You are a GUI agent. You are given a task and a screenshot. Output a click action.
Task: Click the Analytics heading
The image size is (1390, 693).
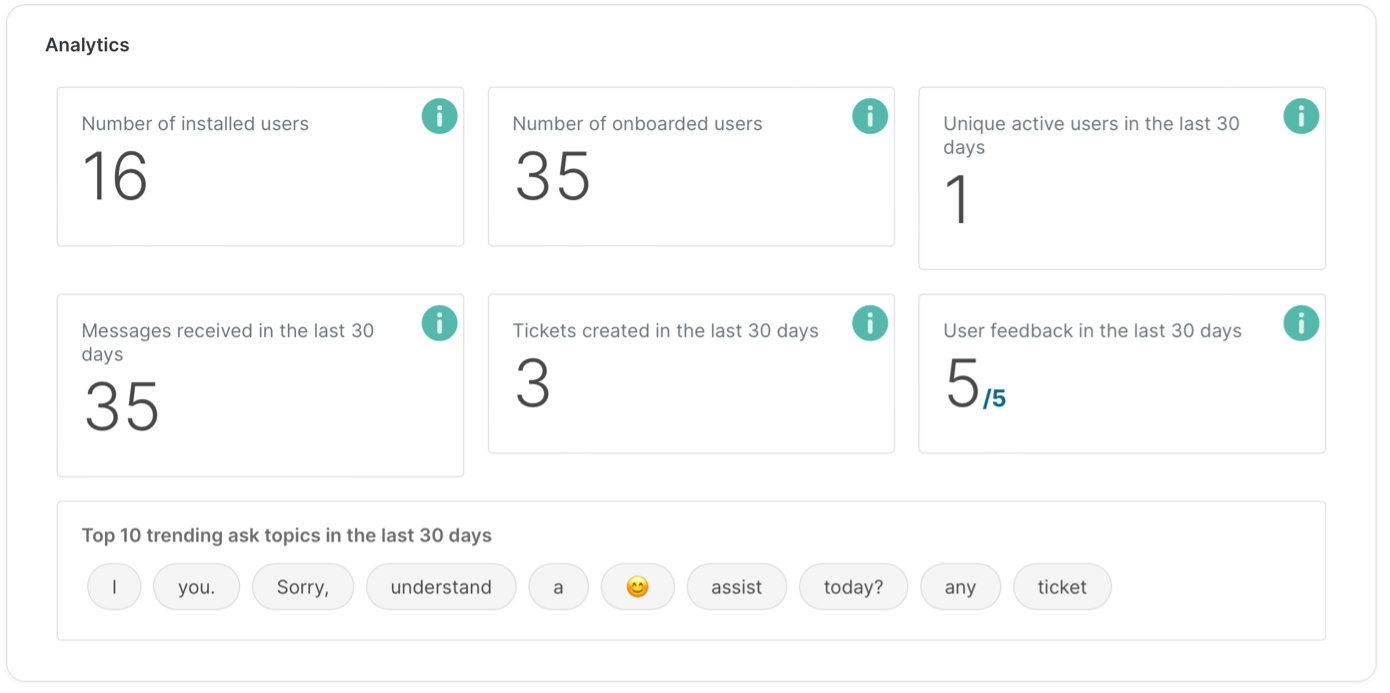tap(86, 44)
